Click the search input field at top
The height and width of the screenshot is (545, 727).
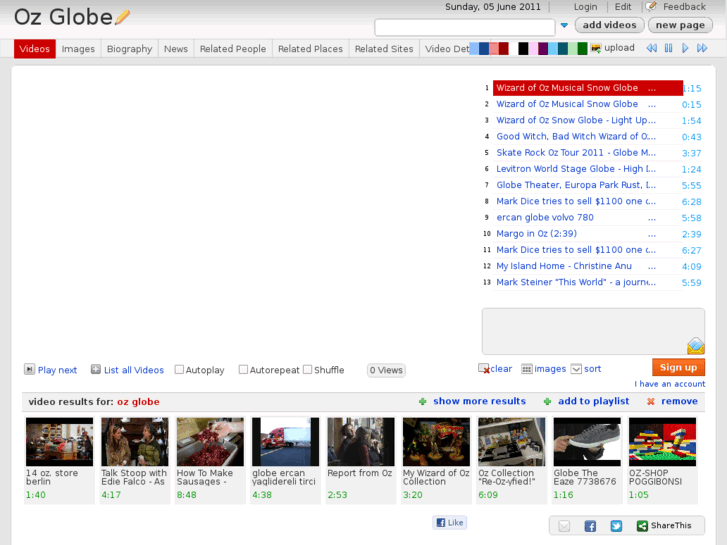pyautogui.click(x=465, y=27)
